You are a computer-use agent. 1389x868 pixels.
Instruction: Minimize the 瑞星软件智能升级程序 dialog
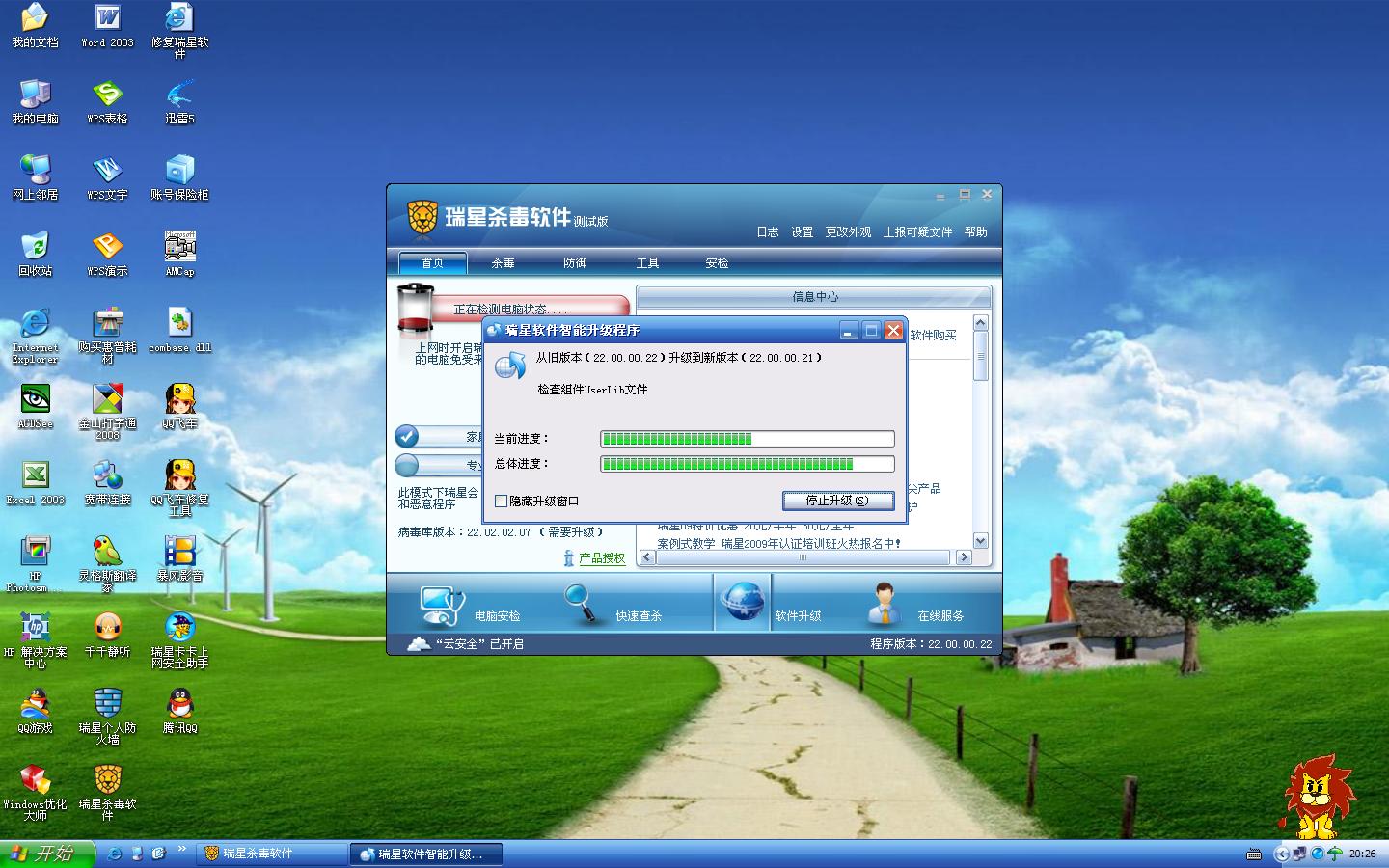(x=849, y=331)
